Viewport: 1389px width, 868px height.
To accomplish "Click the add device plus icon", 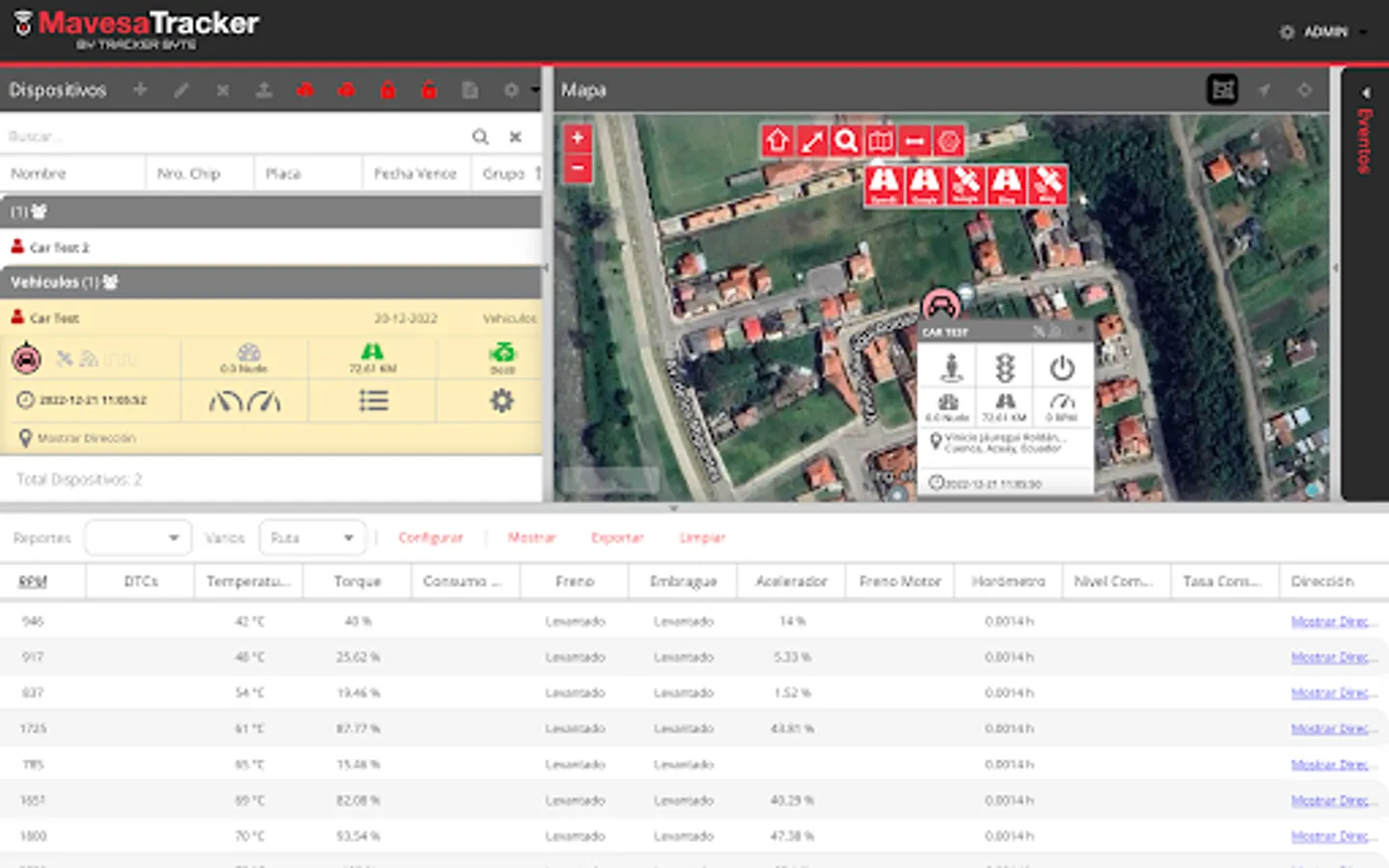I will [141, 90].
